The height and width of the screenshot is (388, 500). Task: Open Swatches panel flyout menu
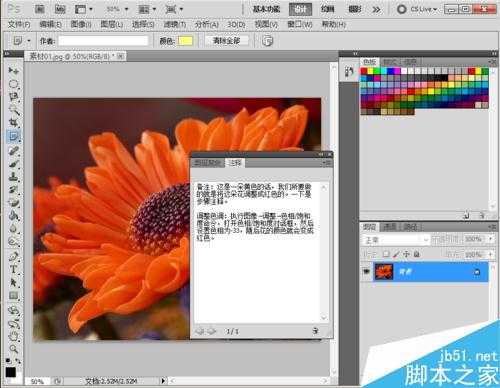pyautogui.click(x=492, y=62)
